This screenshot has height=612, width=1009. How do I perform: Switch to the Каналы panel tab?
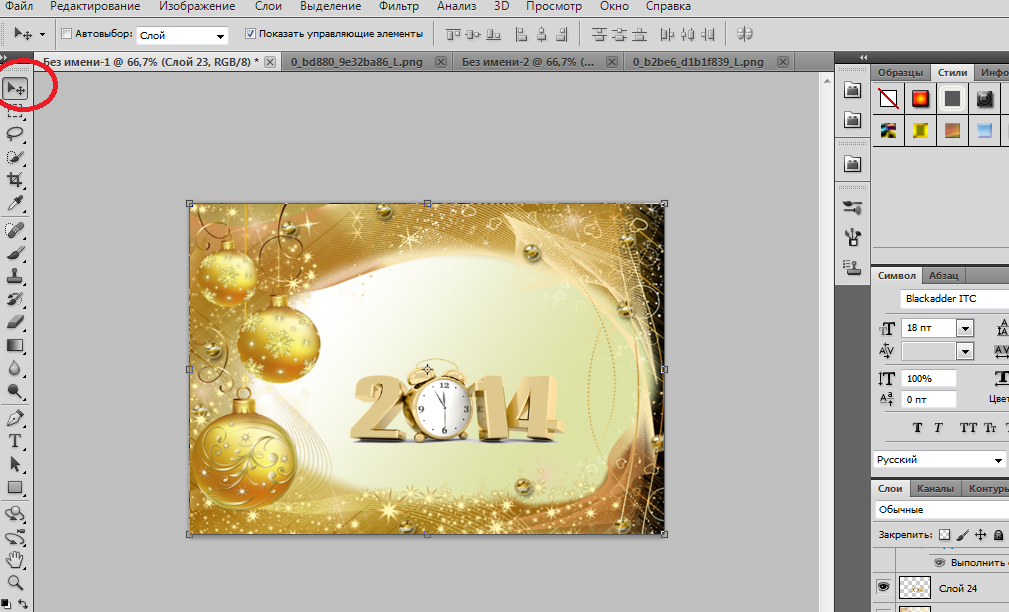coord(935,488)
